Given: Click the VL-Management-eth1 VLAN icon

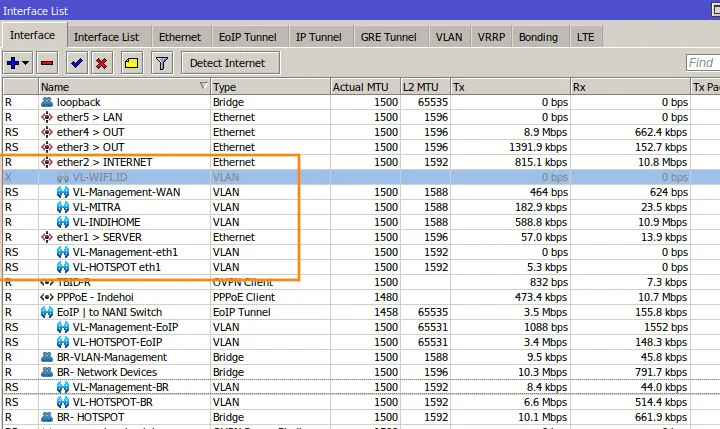Looking at the screenshot, I should 63,252.
